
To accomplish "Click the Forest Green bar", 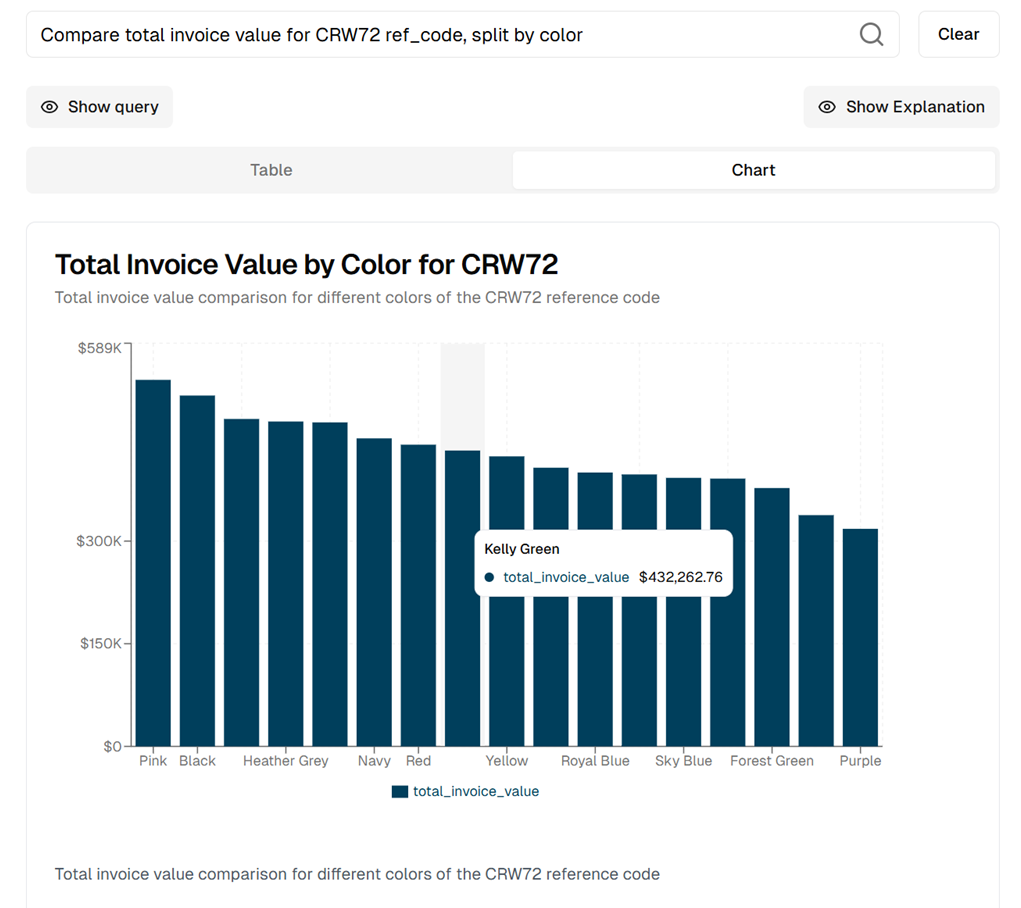I will (x=772, y=617).
